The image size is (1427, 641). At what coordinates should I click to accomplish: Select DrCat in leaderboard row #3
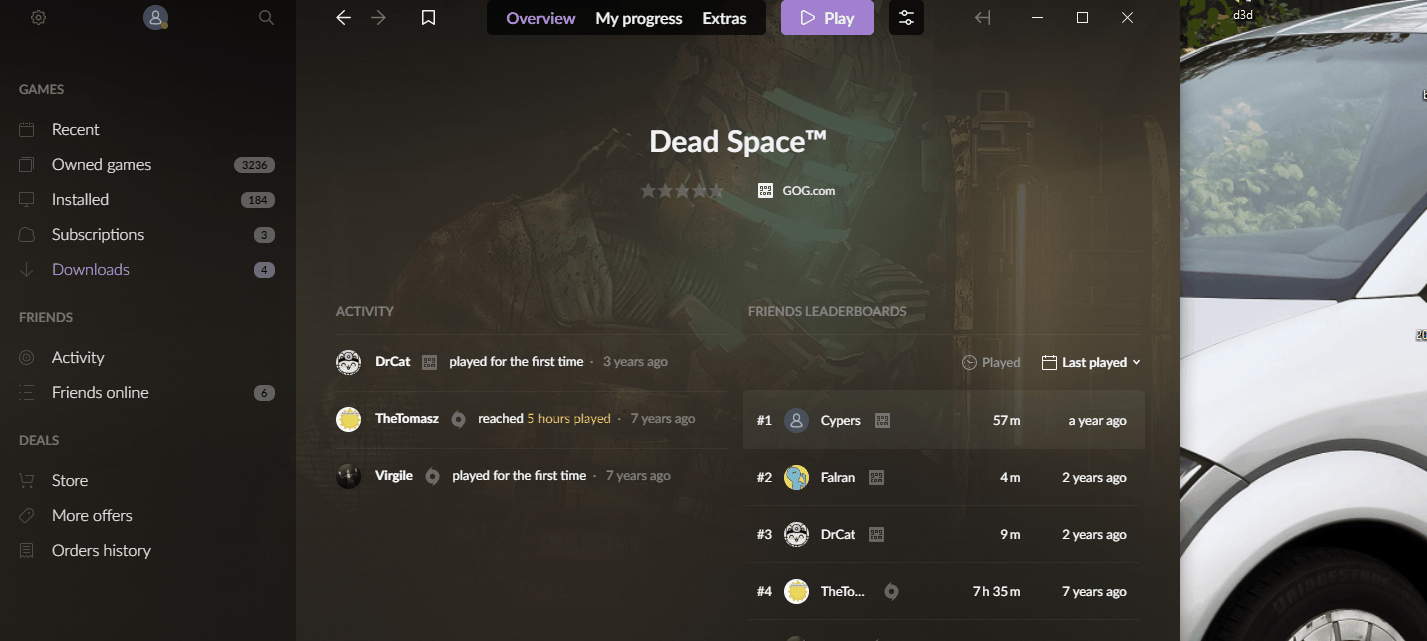pyautogui.click(x=838, y=534)
